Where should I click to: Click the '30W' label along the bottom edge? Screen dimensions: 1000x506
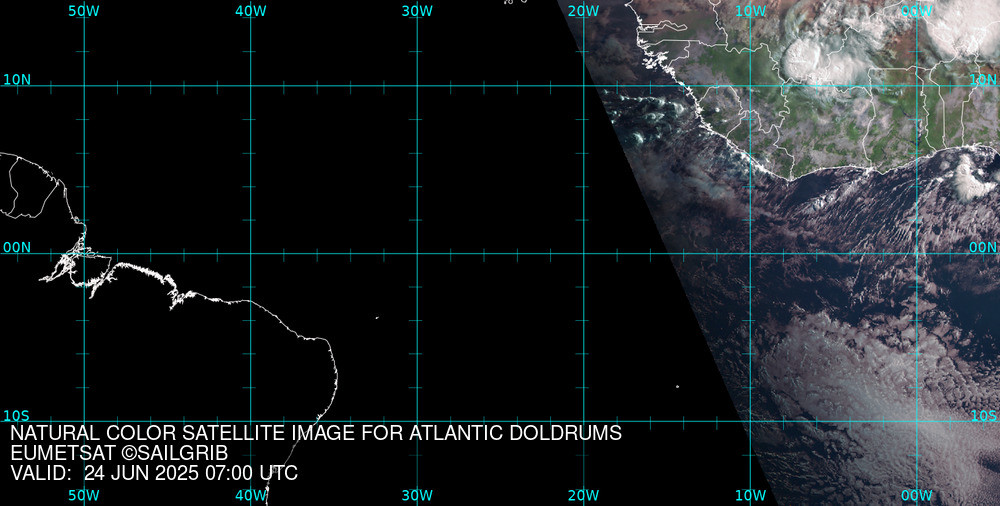click(x=417, y=495)
